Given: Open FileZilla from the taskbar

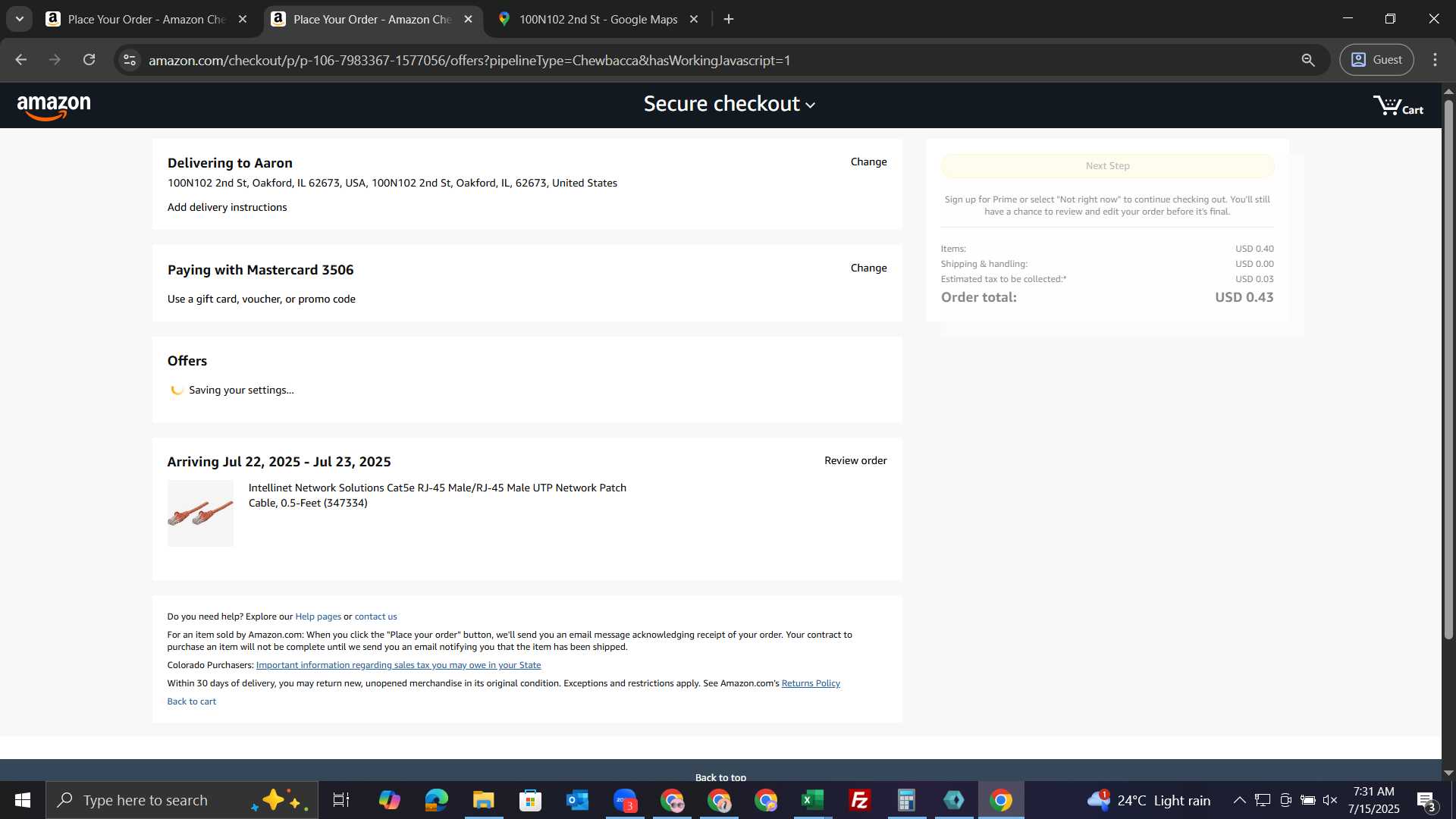Looking at the screenshot, I should coord(859,800).
